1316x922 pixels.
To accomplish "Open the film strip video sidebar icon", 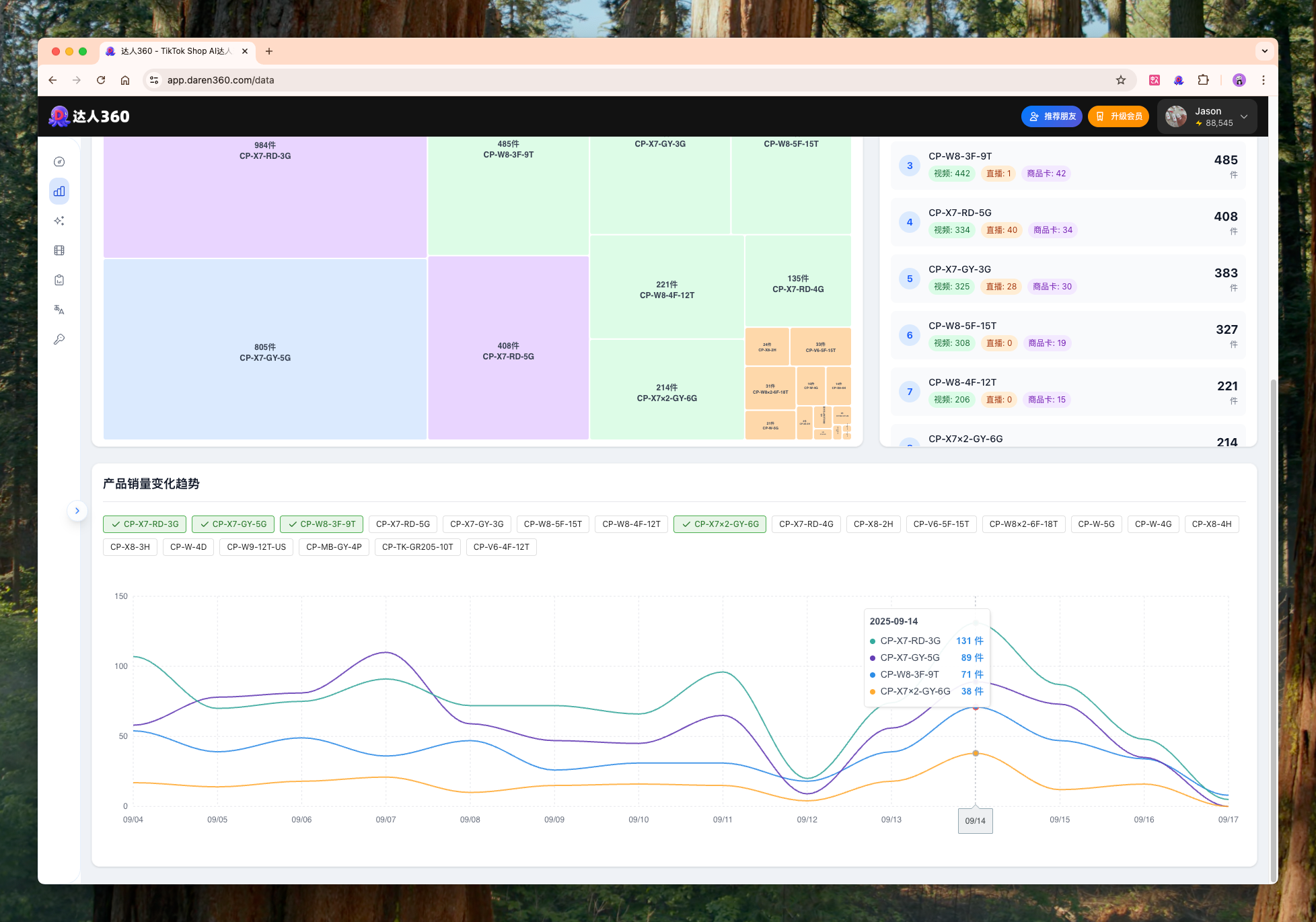I will [59, 250].
